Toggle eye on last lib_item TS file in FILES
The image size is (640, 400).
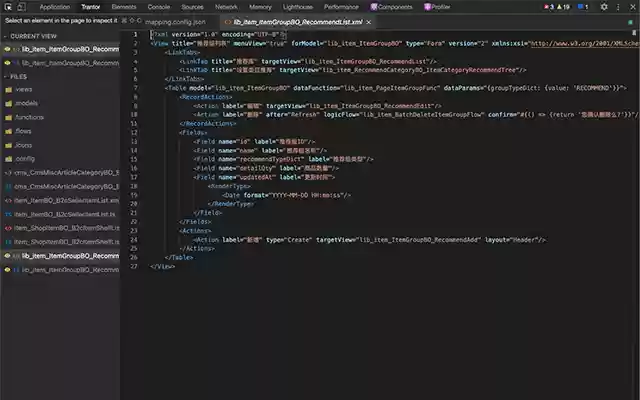(x=7, y=270)
